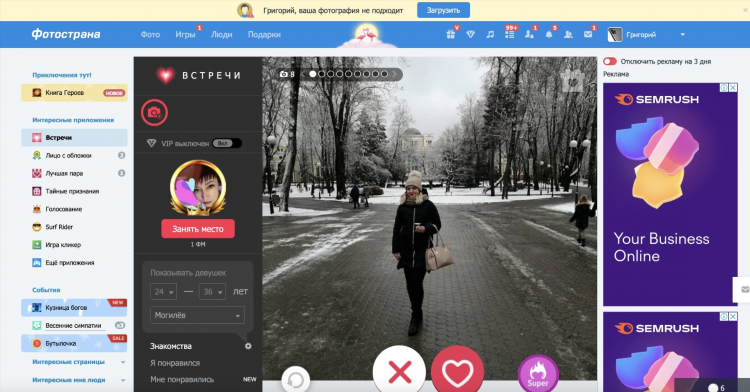Click the Your Business Online Semrush ad

(x=670, y=195)
